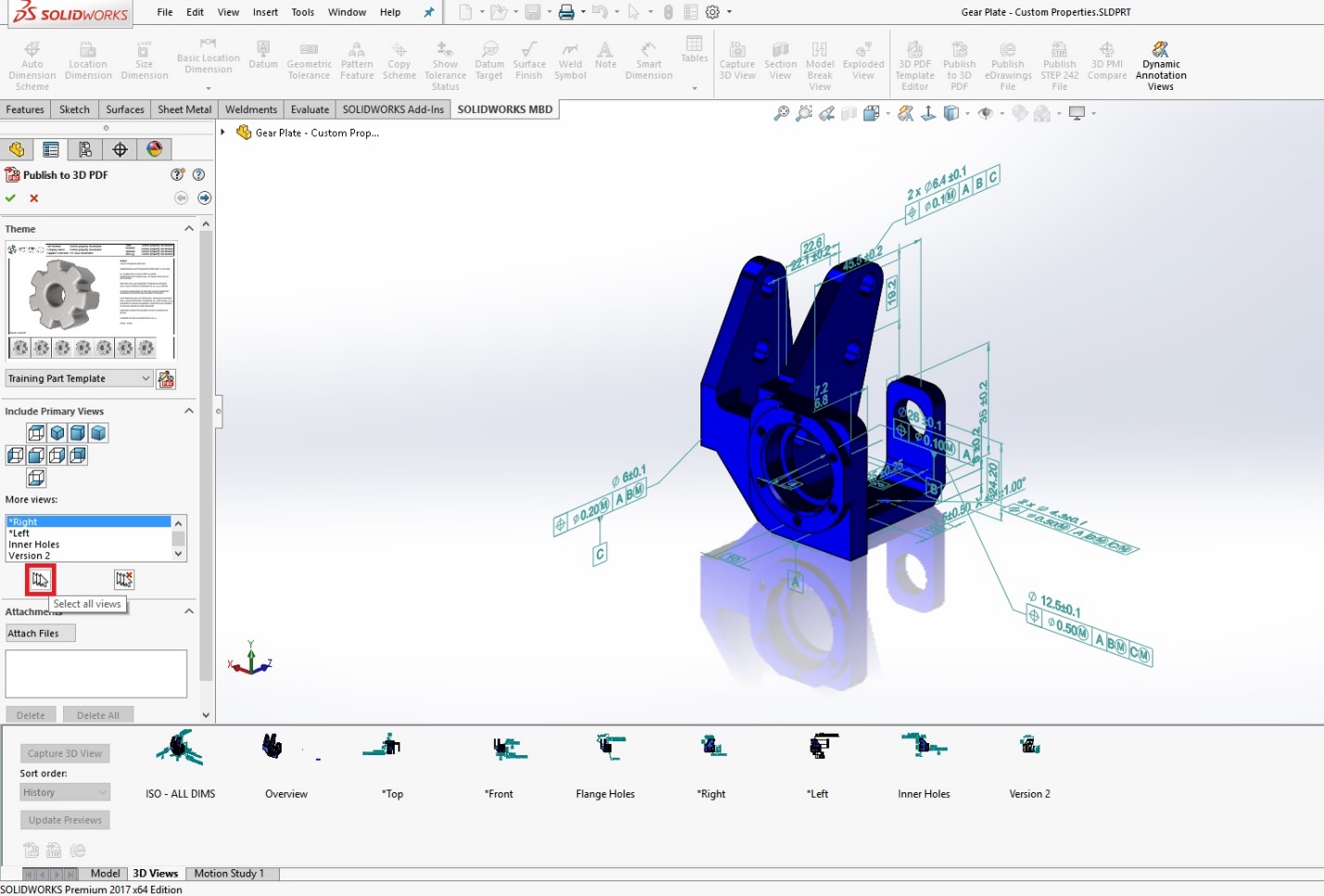Image resolution: width=1324 pixels, height=896 pixels.
Task: Switch to the Motion Study 1 tab
Action: click(230, 873)
